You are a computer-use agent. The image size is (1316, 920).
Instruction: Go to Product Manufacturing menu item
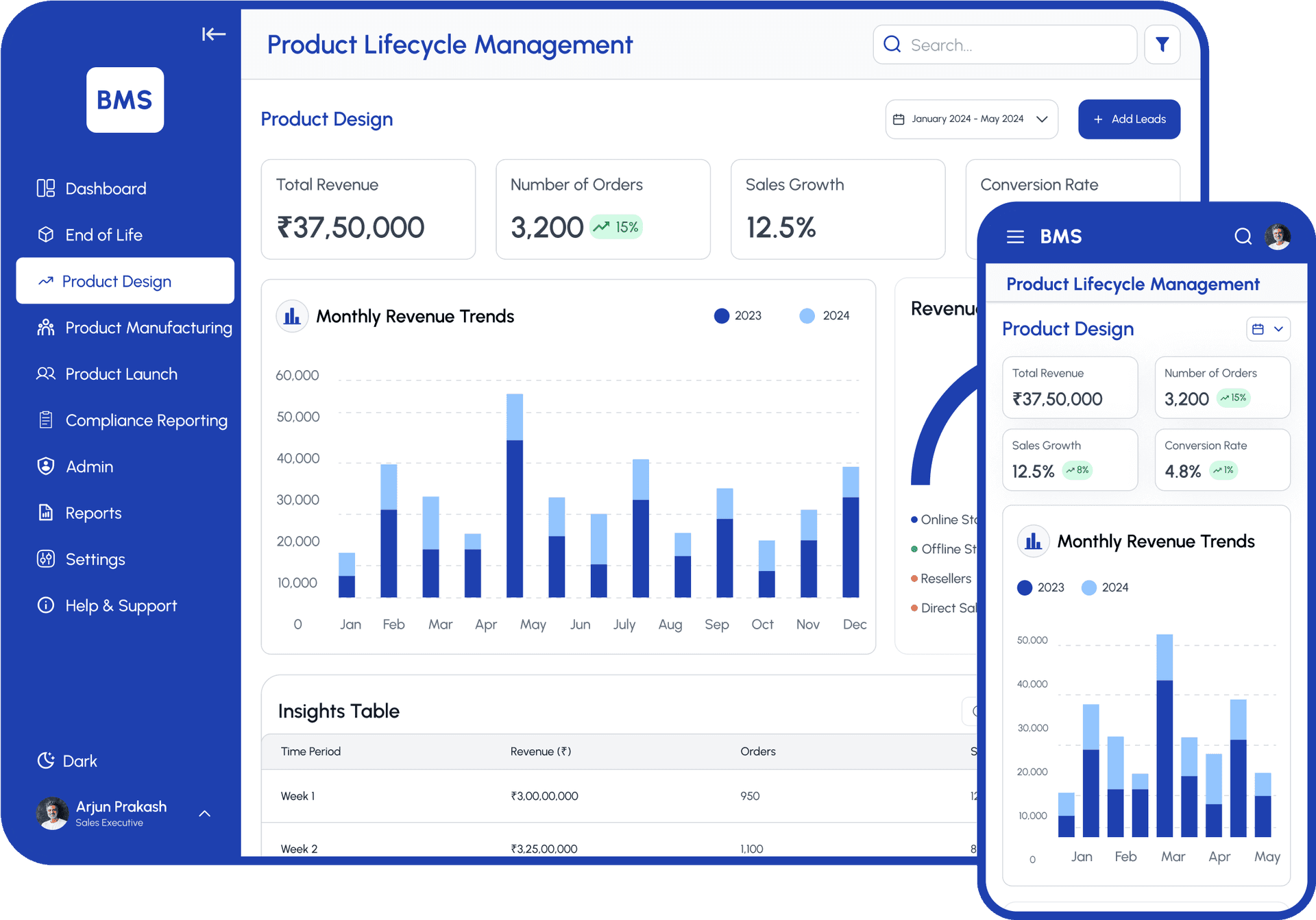pos(148,328)
